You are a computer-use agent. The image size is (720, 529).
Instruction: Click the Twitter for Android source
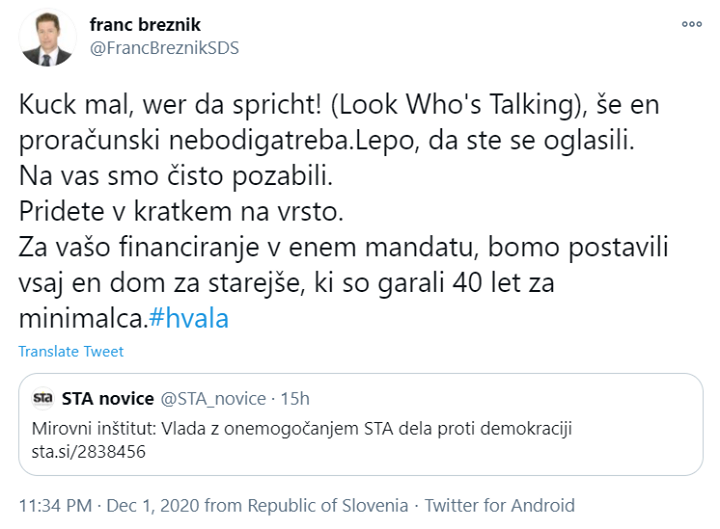pyautogui.click(x=500, y=505)
